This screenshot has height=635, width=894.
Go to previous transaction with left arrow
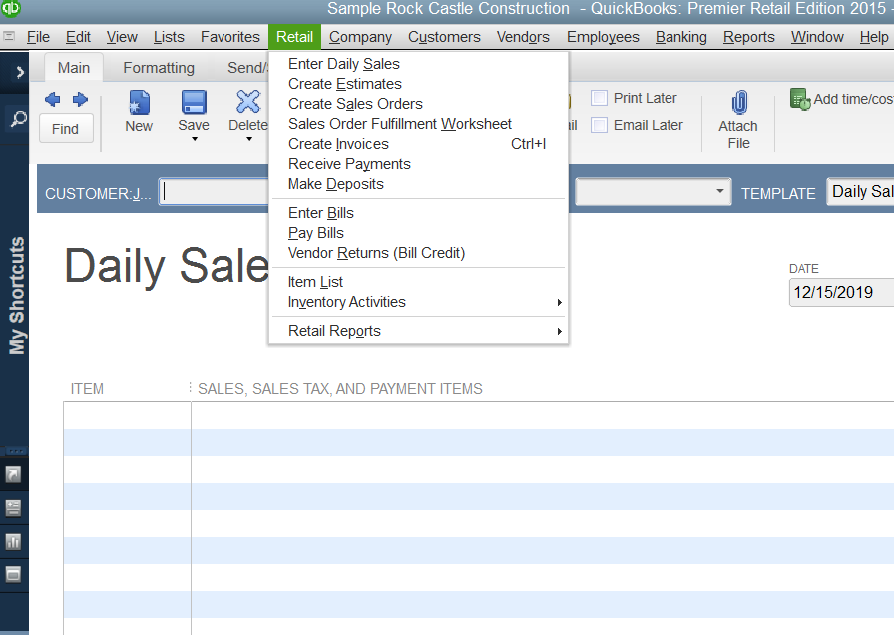coord(52,100)
